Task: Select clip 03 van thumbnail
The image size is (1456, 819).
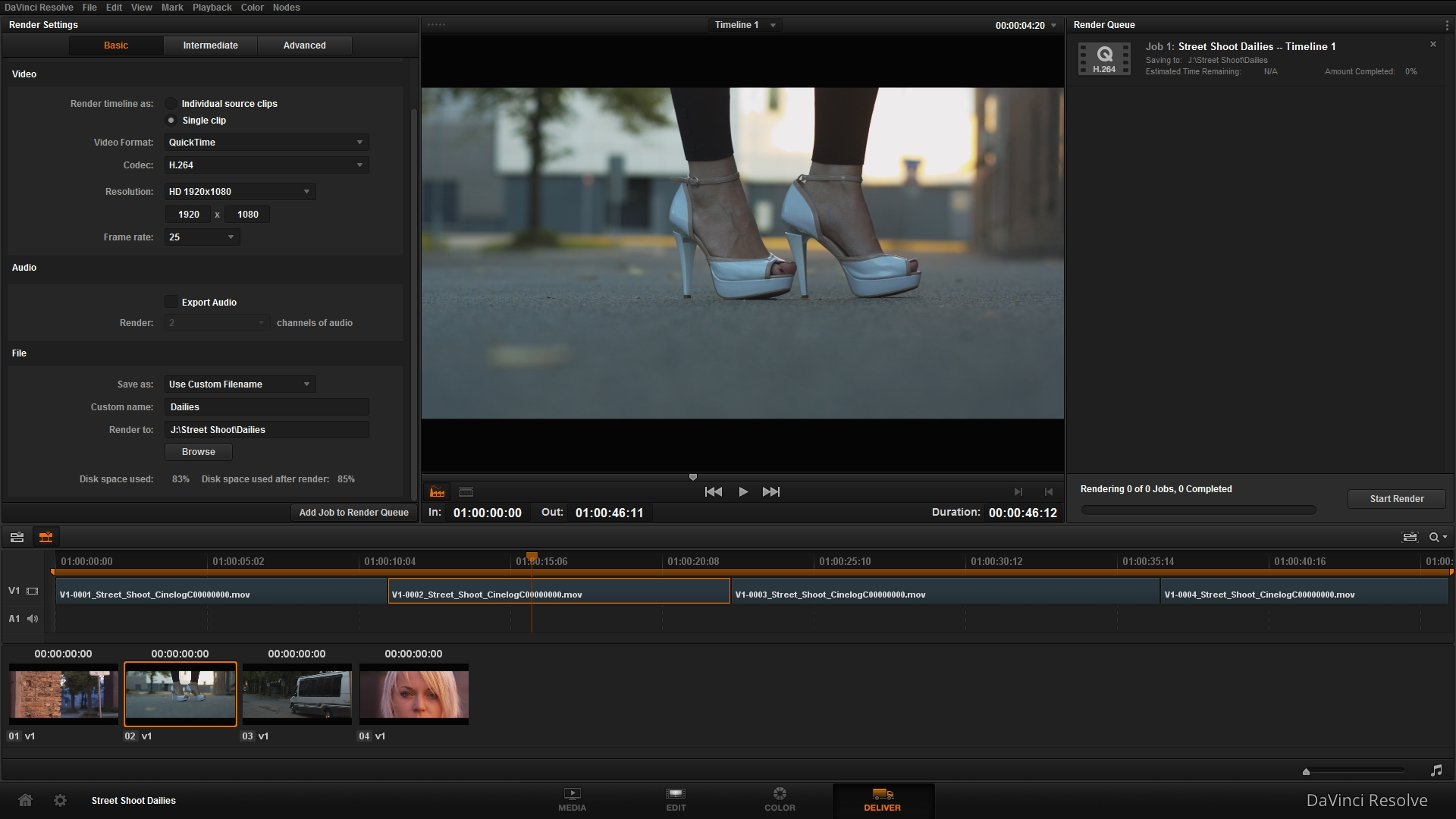Action: click(x=297, y=694)
